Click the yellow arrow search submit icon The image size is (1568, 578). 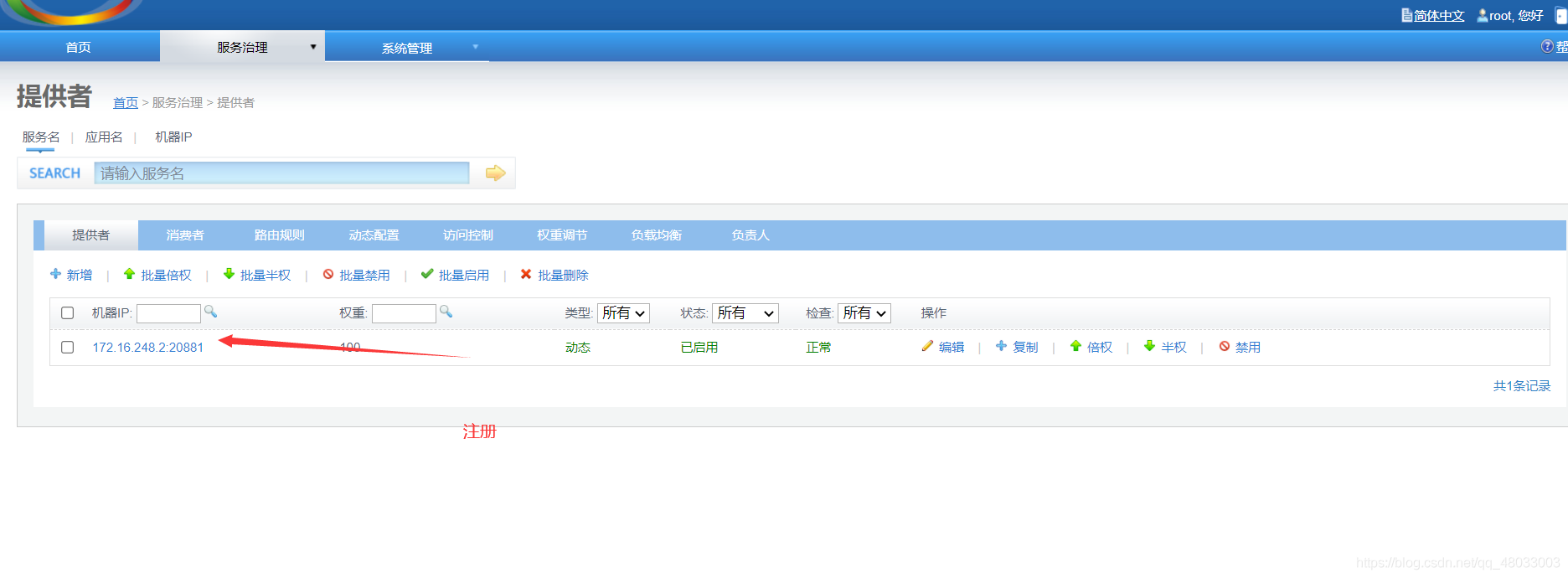point(496,173)
